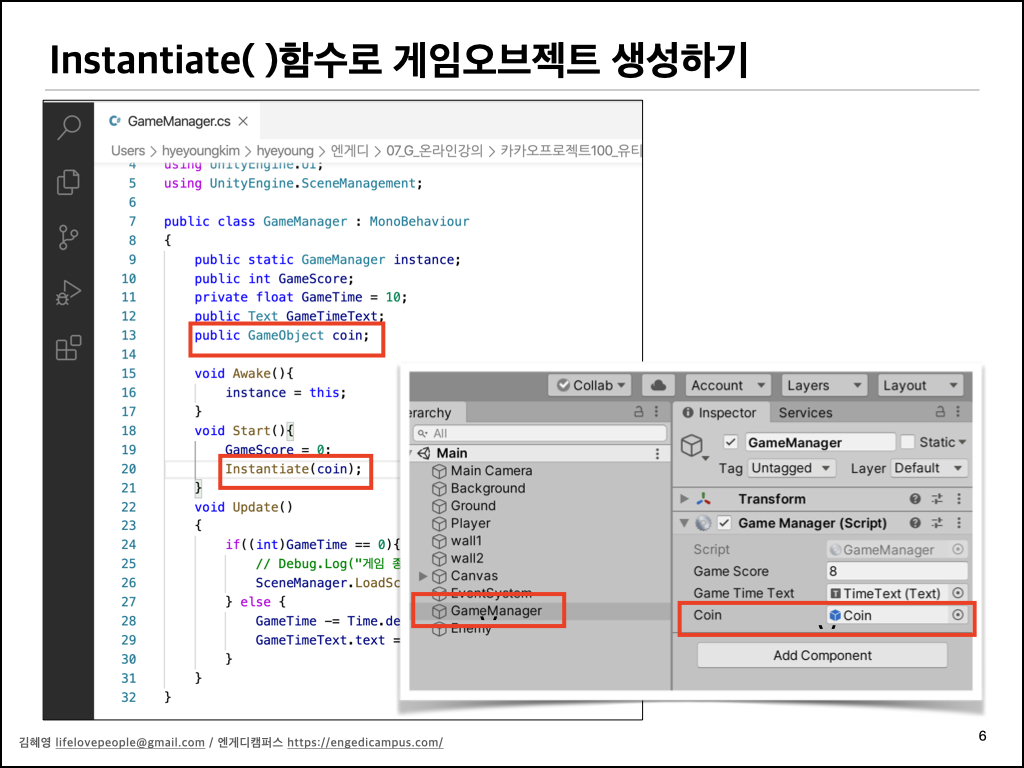Expand the Transform component
This screenshot has height=768, width=1024.
point(684,499)
